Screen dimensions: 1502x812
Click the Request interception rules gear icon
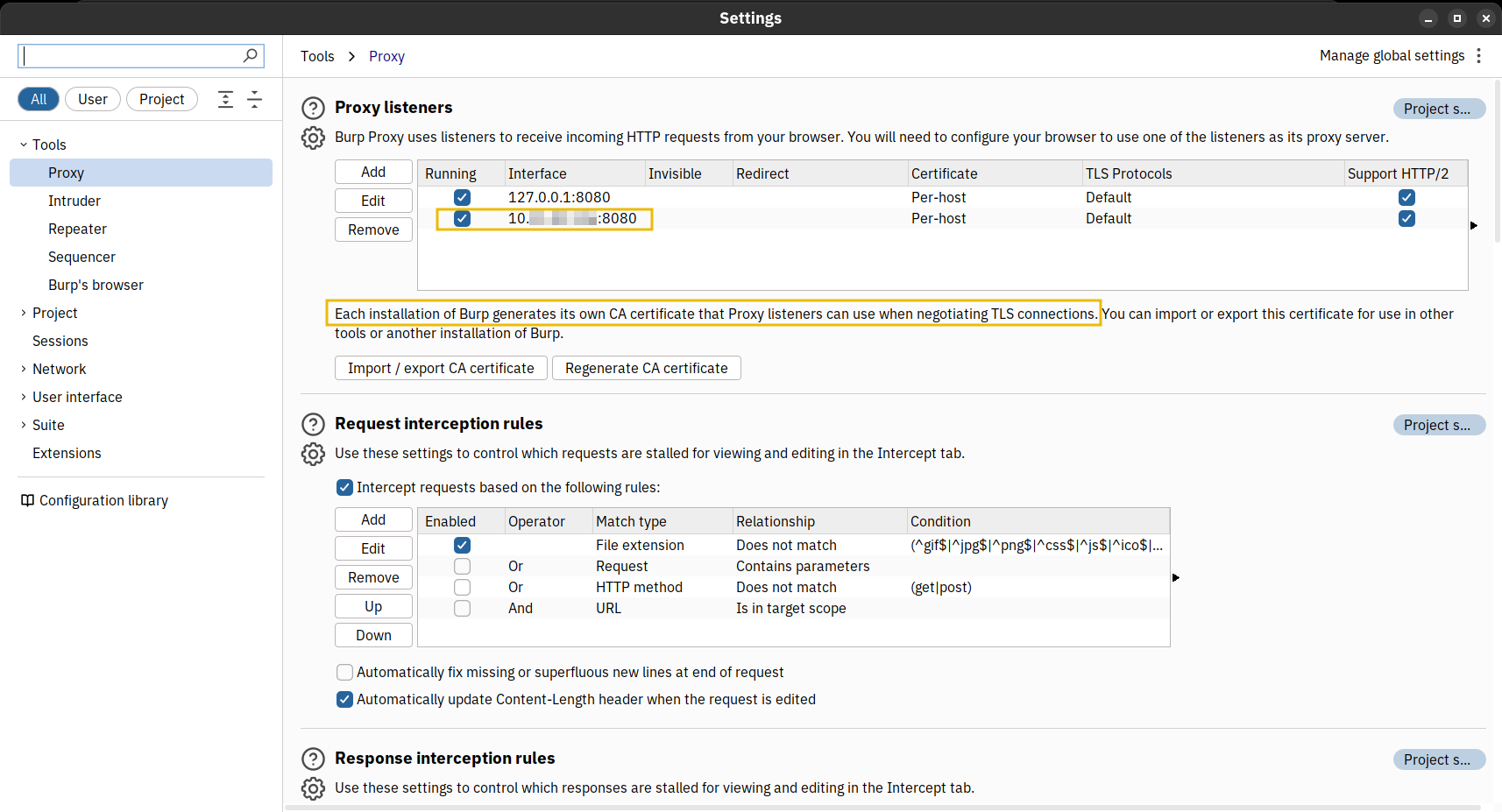point(313,454)
